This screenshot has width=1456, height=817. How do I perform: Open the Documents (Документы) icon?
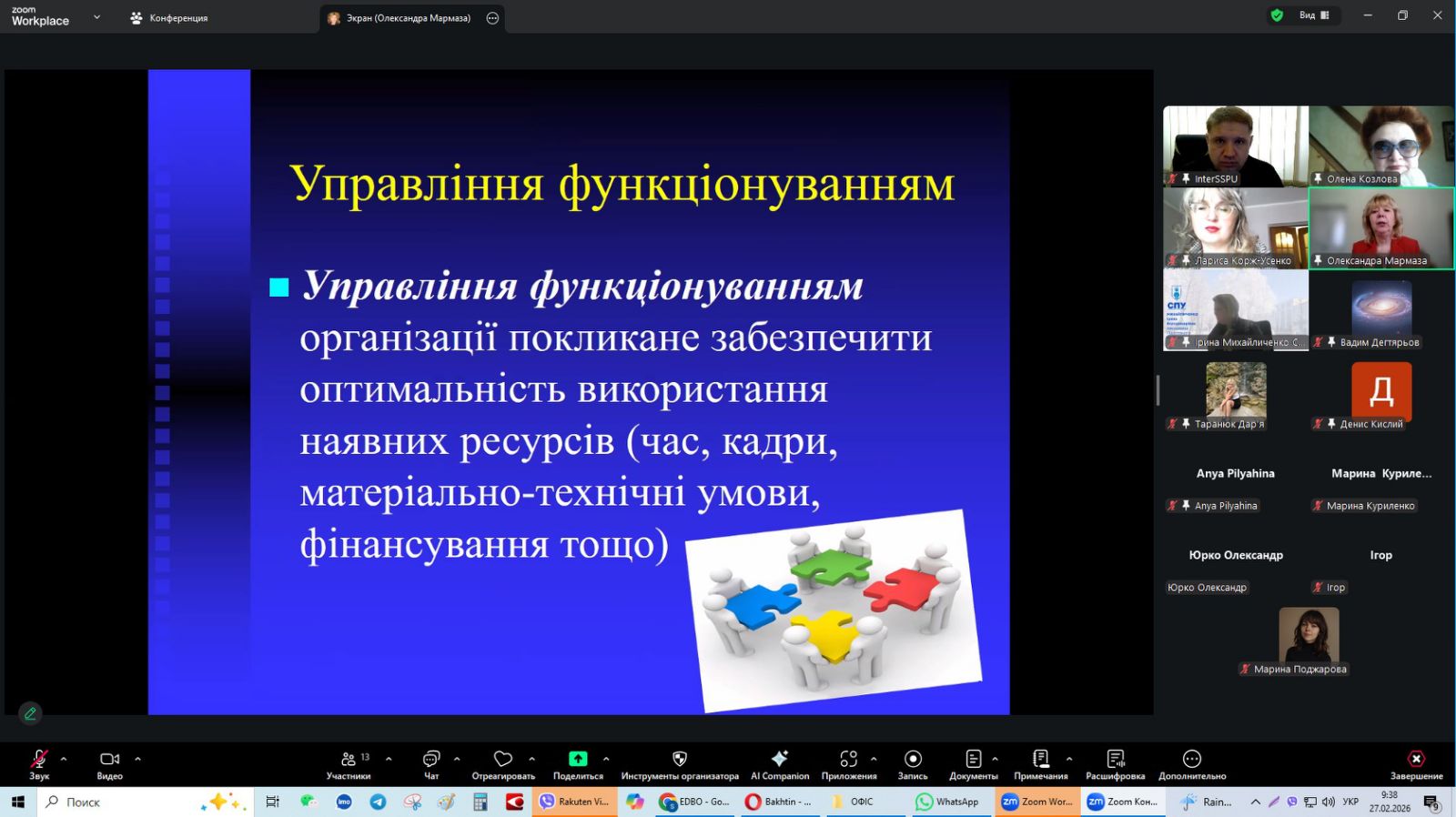(x=973, y=760)
